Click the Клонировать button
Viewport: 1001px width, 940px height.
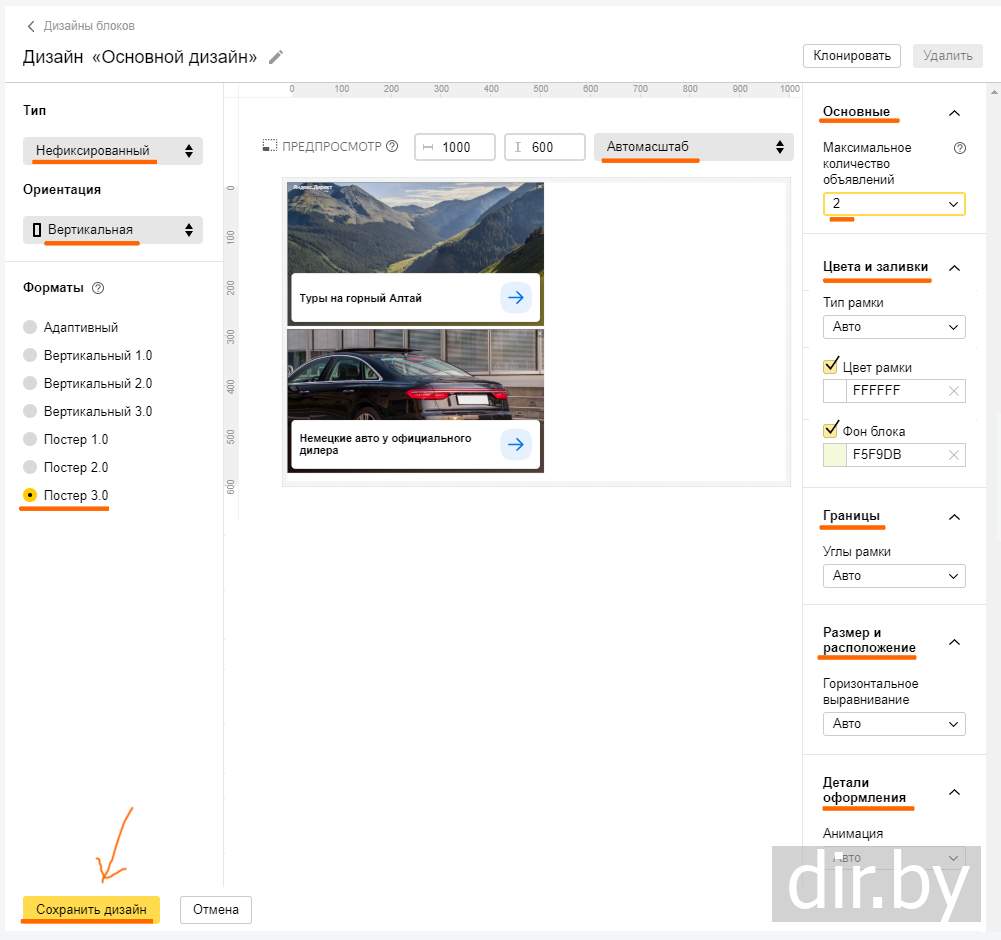pos(852,56)
